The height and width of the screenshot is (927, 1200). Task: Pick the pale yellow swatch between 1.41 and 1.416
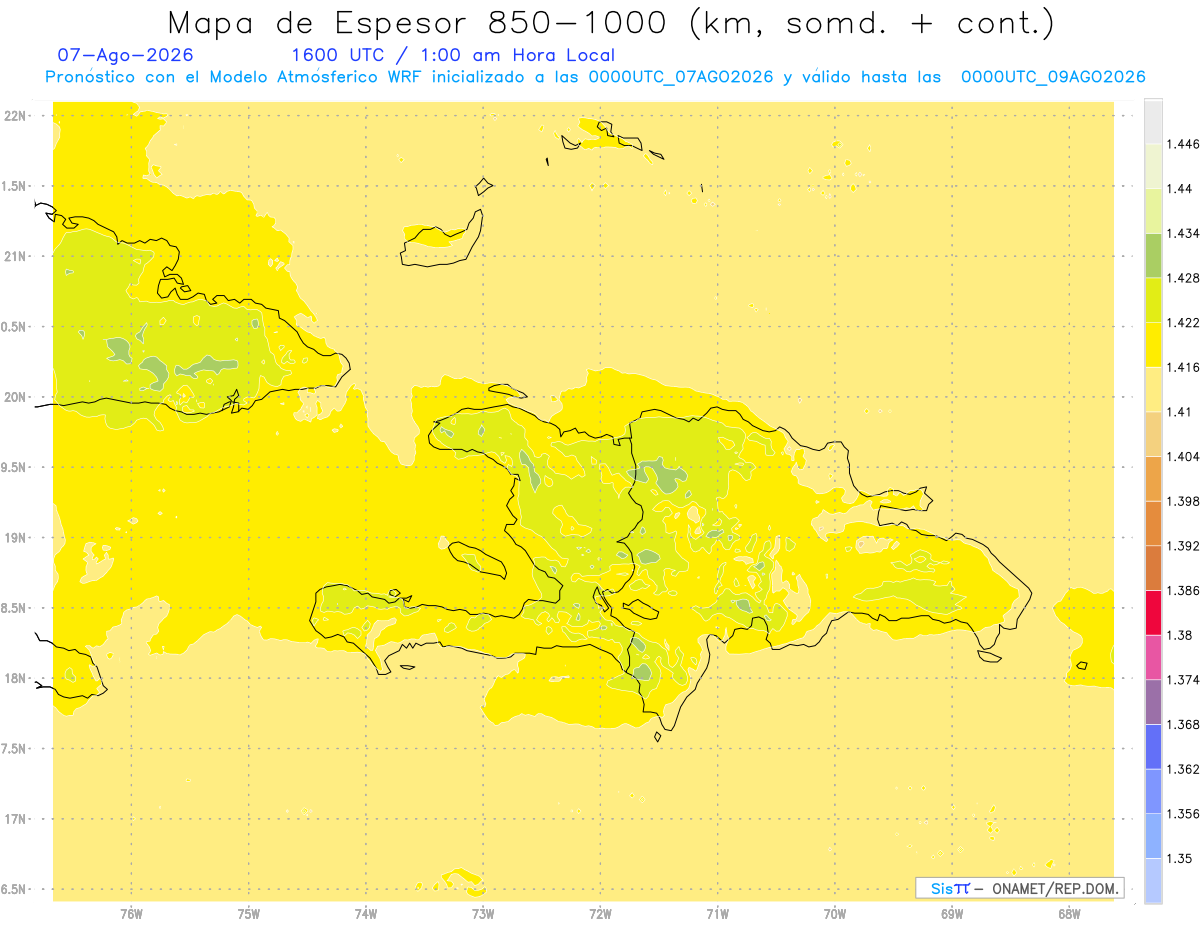1153,389
